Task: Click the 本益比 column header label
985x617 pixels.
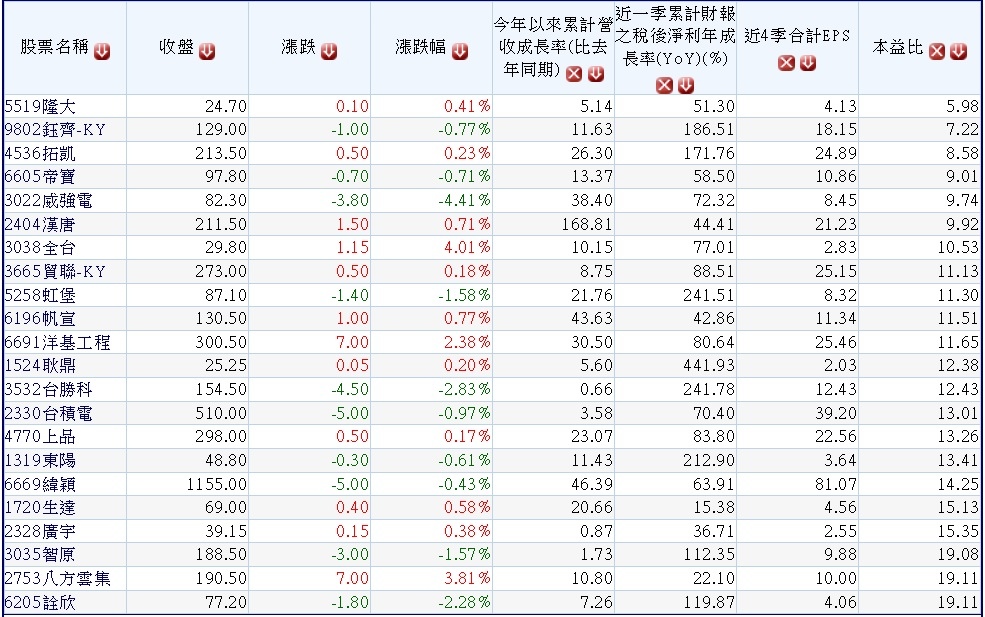Action: point(898,48)
